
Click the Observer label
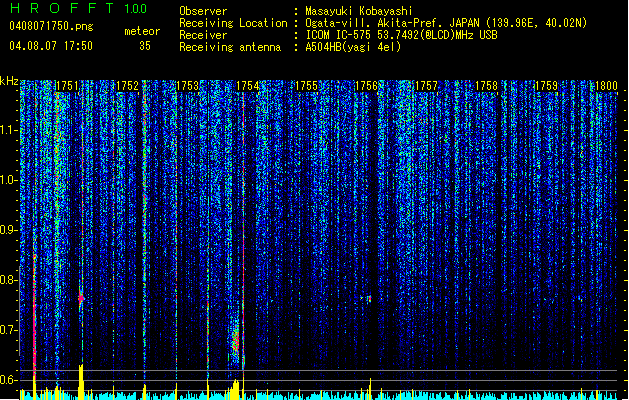pyautogui.click(x=203, y=11)
